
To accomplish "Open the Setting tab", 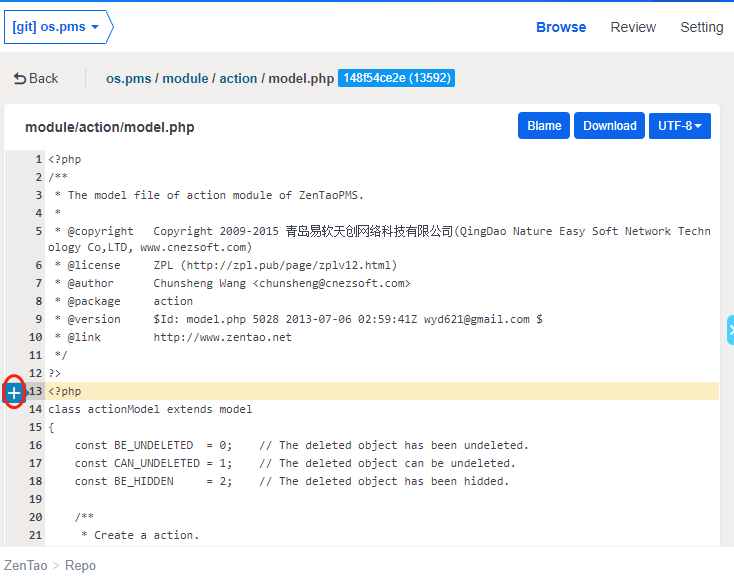I will pyautogui.click(x=701, y=27).
